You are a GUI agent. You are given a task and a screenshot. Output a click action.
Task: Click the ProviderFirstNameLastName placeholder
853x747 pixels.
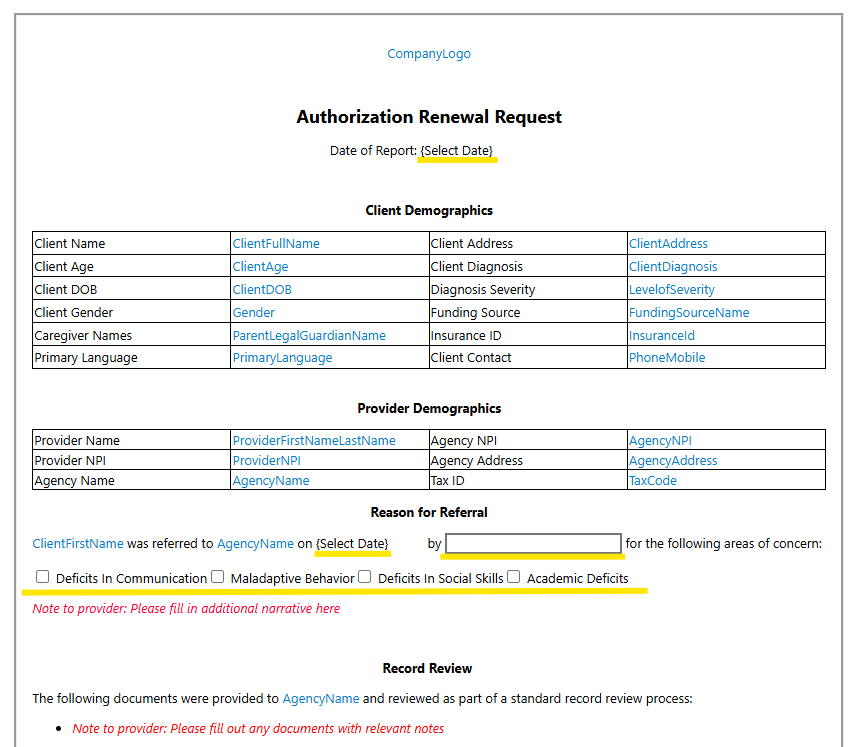tap(314, 441)
